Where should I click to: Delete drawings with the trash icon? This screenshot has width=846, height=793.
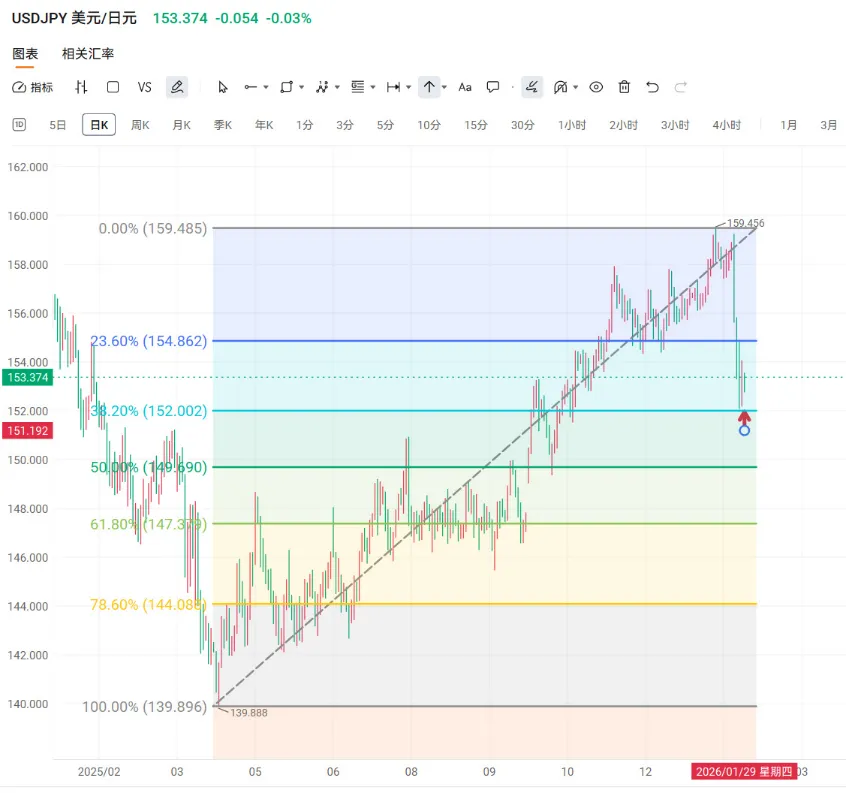pyautogui.click(x=624, y=87)
